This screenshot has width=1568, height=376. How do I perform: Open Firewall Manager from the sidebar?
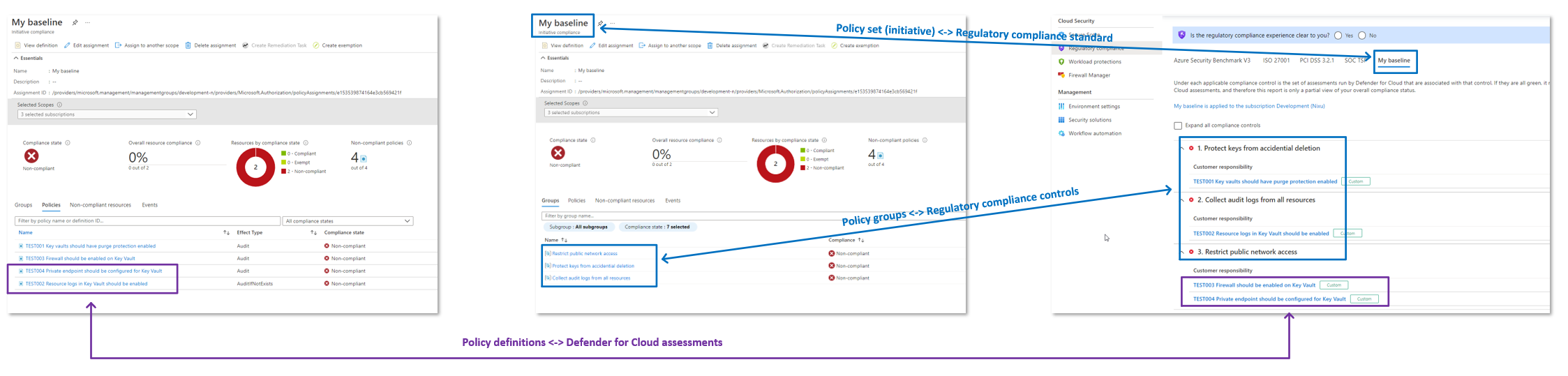coord(1089,75)
